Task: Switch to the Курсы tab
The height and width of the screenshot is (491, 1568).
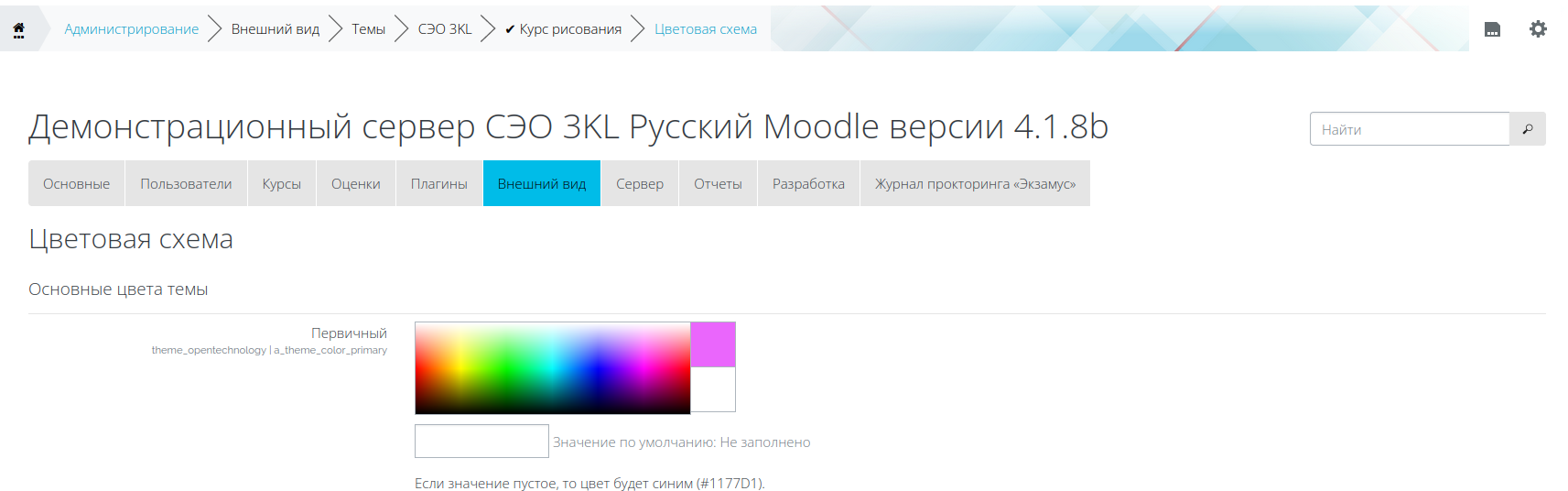Action: 282,183
